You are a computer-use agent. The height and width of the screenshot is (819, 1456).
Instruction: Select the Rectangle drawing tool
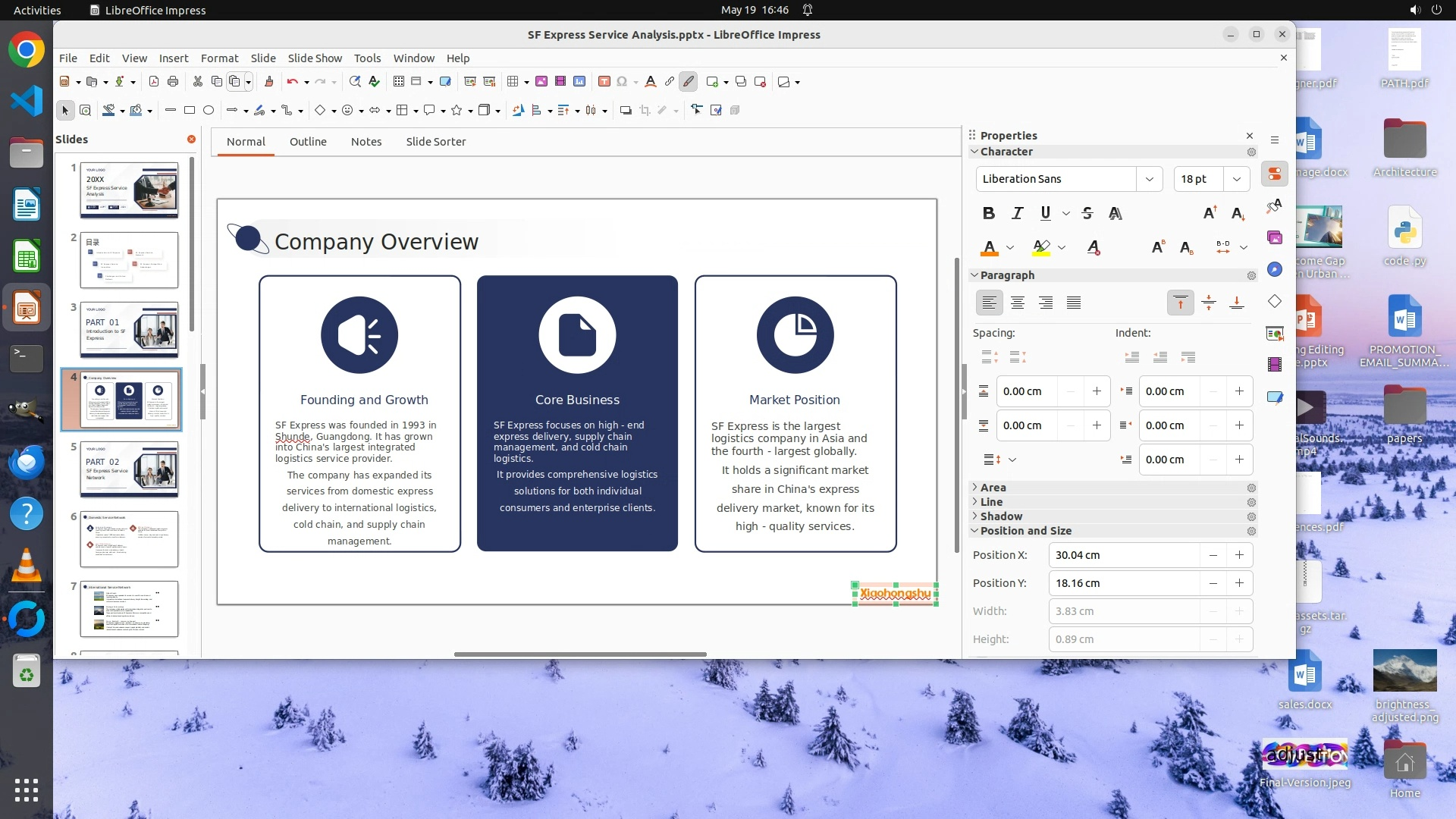tap(190, 110)
